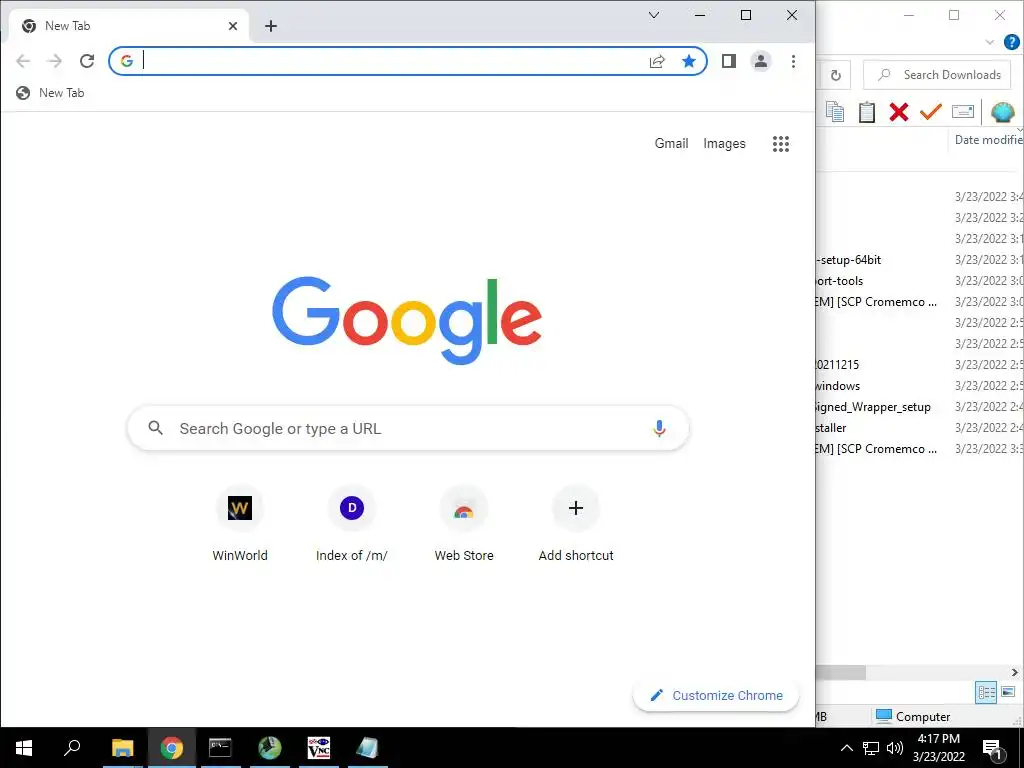Open Chrome side panel icon
The height and width of the screenshot is (768, 1024).
click(x=729, y=61)
